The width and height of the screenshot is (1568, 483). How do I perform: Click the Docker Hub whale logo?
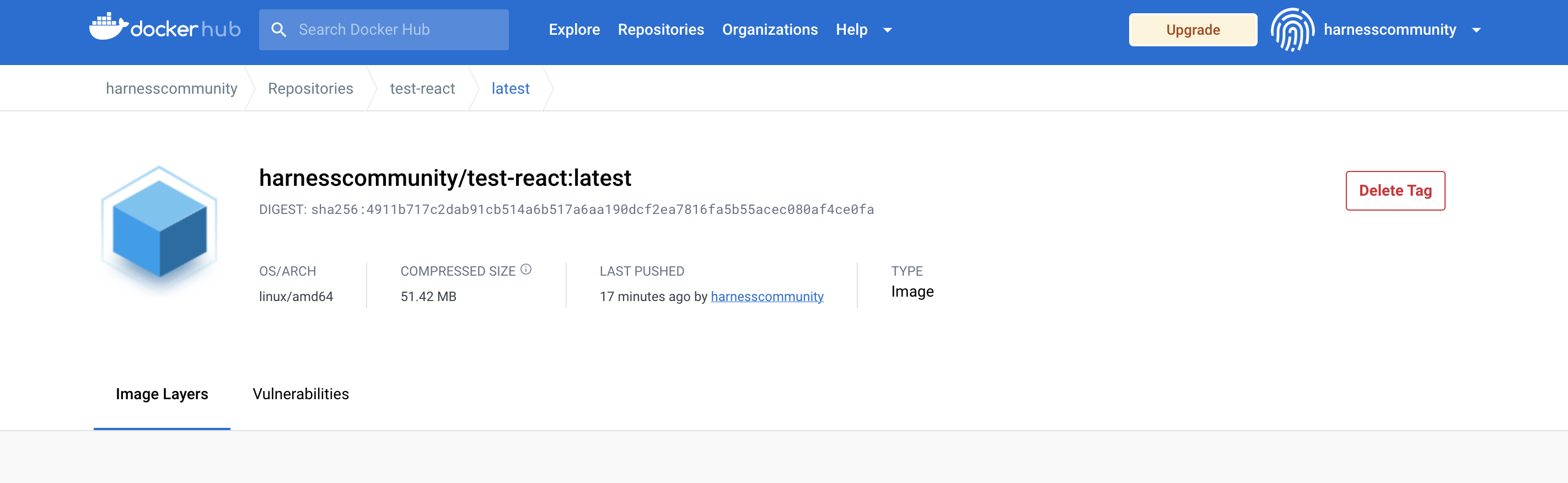coord(164,28)
